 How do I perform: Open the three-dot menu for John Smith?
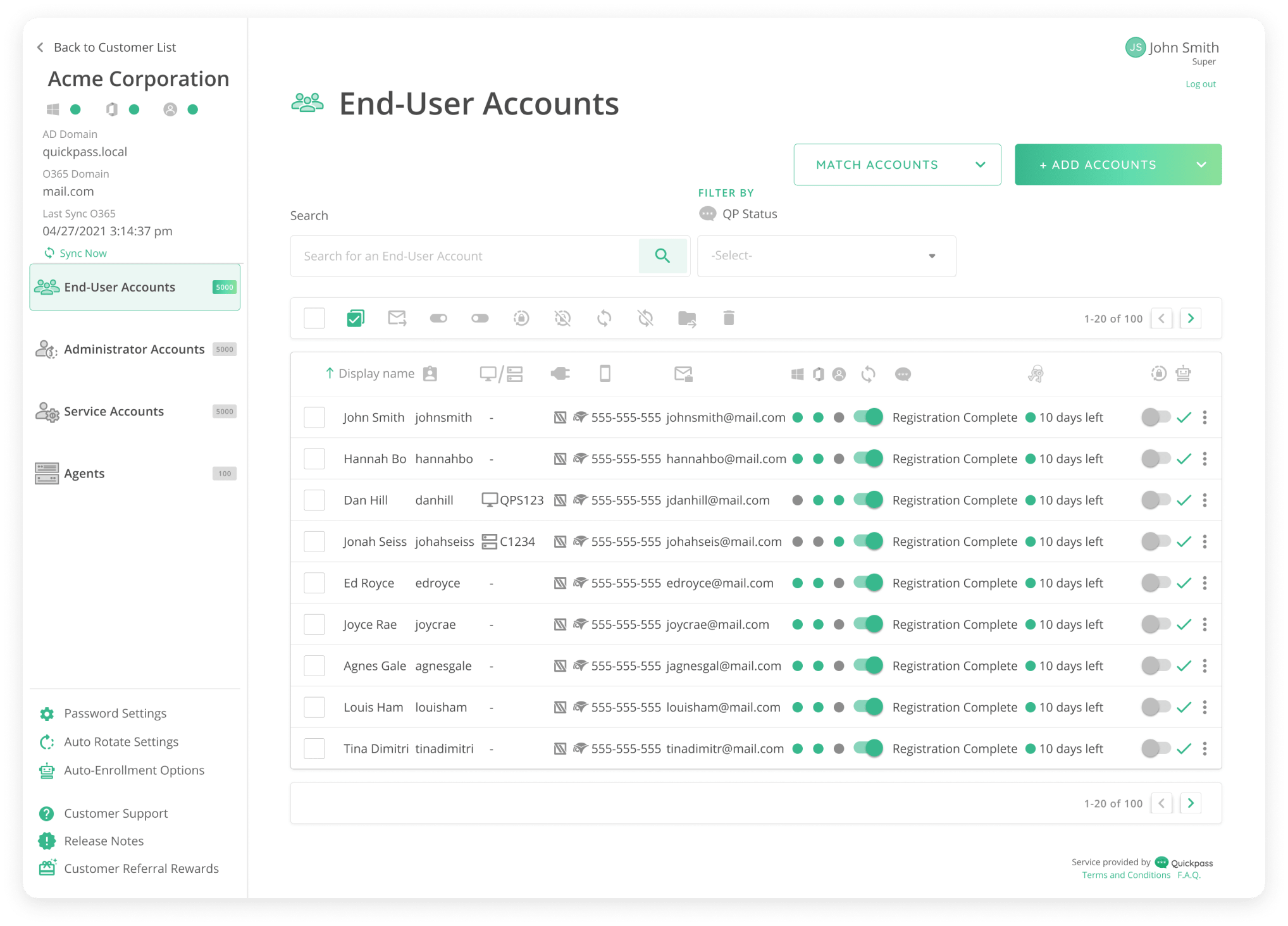coord(1204,417)
